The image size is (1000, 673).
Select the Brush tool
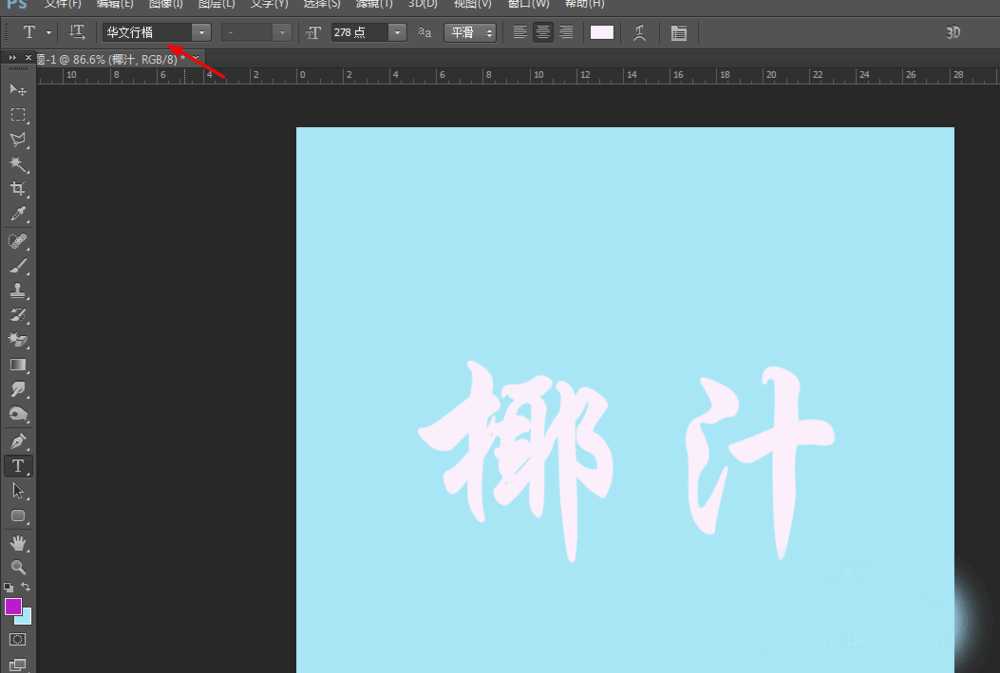pyautogui.click(x=17, y=266)
